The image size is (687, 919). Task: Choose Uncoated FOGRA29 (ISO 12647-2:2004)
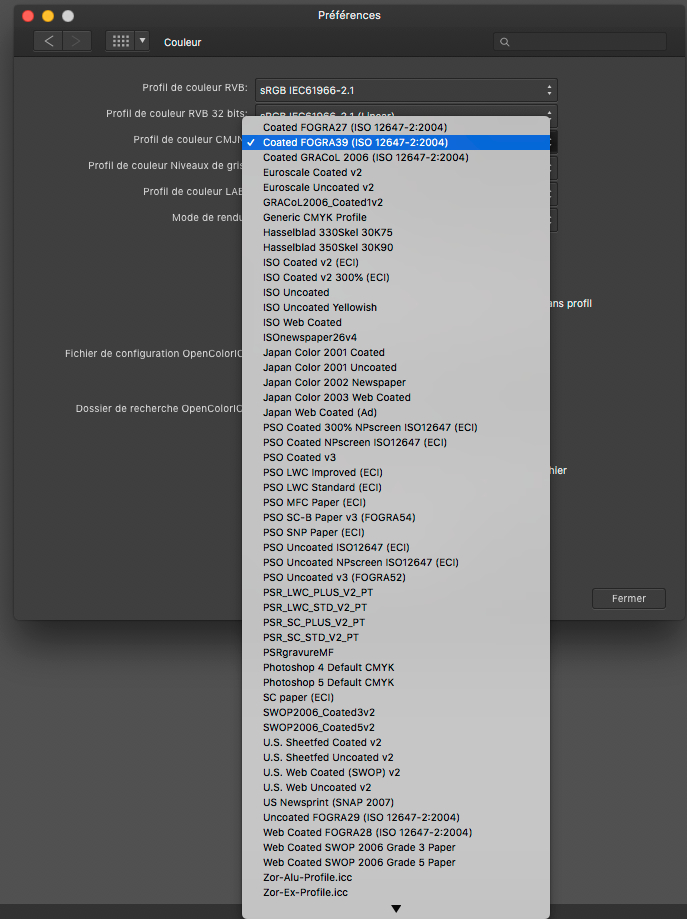396,818
